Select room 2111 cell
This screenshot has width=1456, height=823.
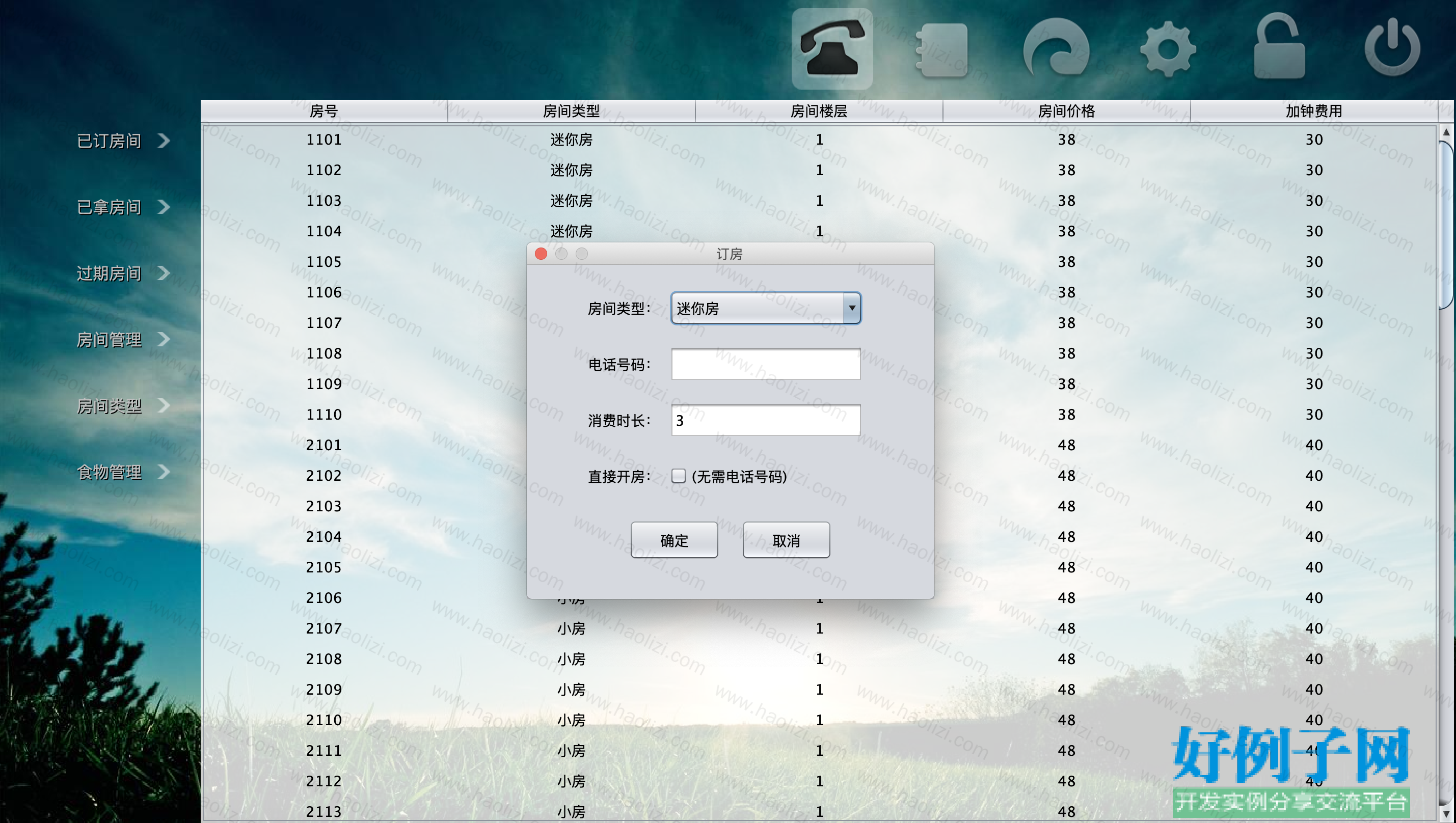324,750
